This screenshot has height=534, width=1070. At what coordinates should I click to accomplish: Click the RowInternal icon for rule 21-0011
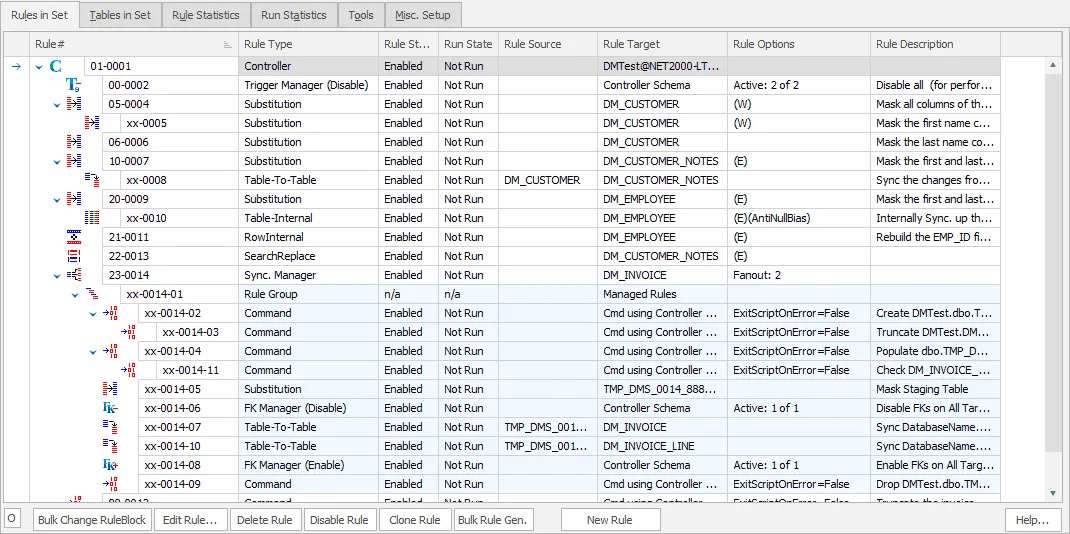73,237
